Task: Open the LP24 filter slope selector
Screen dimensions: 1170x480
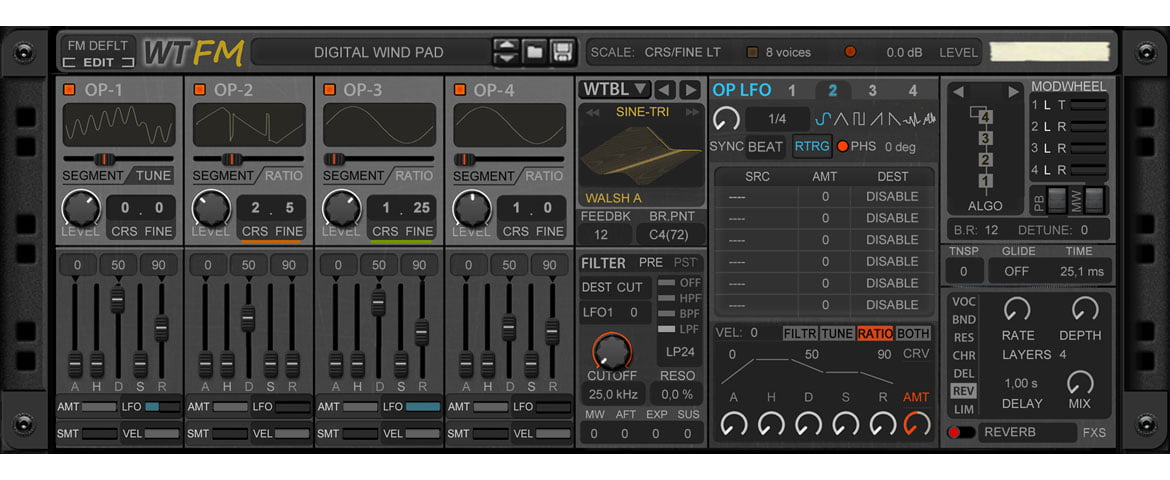Action: (679, 352)
